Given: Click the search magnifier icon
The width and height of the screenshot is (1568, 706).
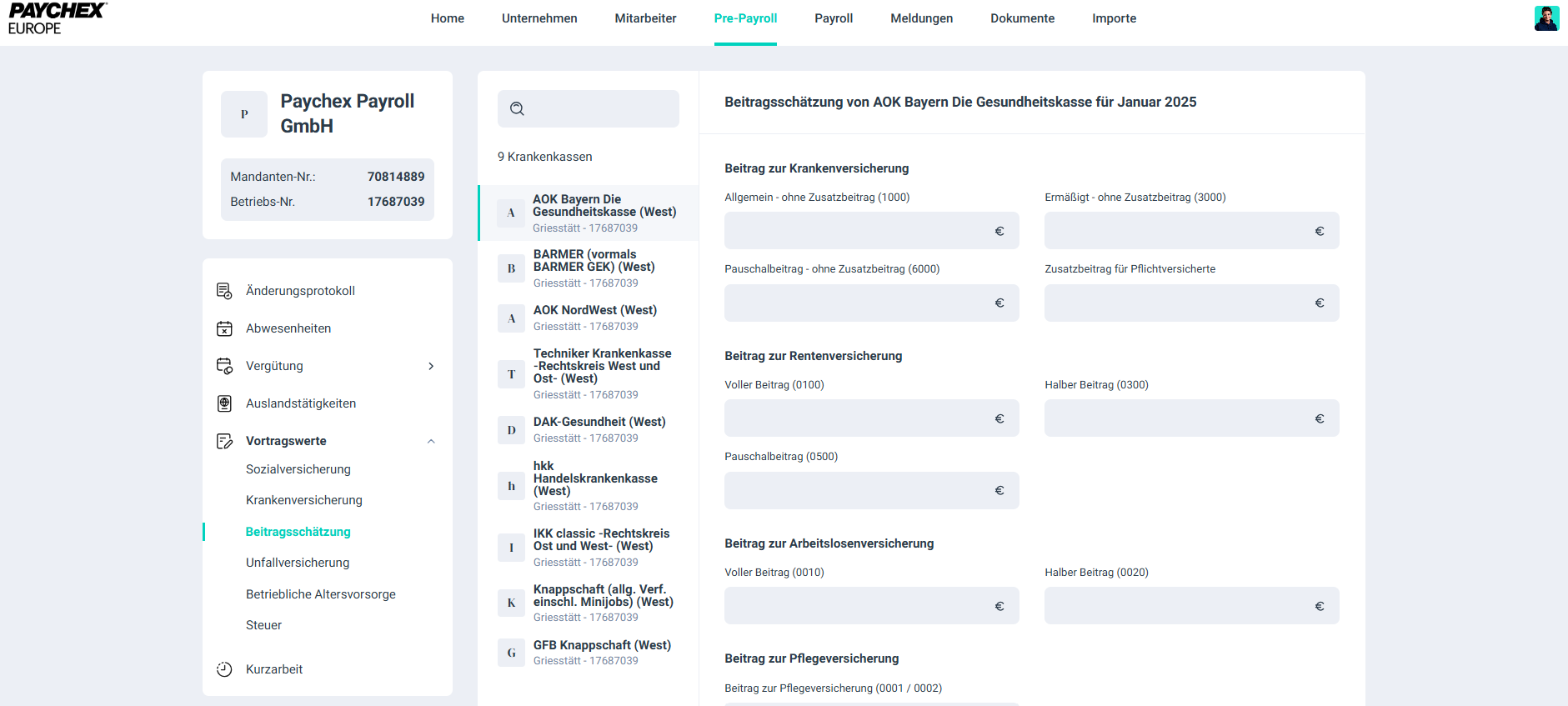Looking at the screenshot, I should [x=517, y=109].
